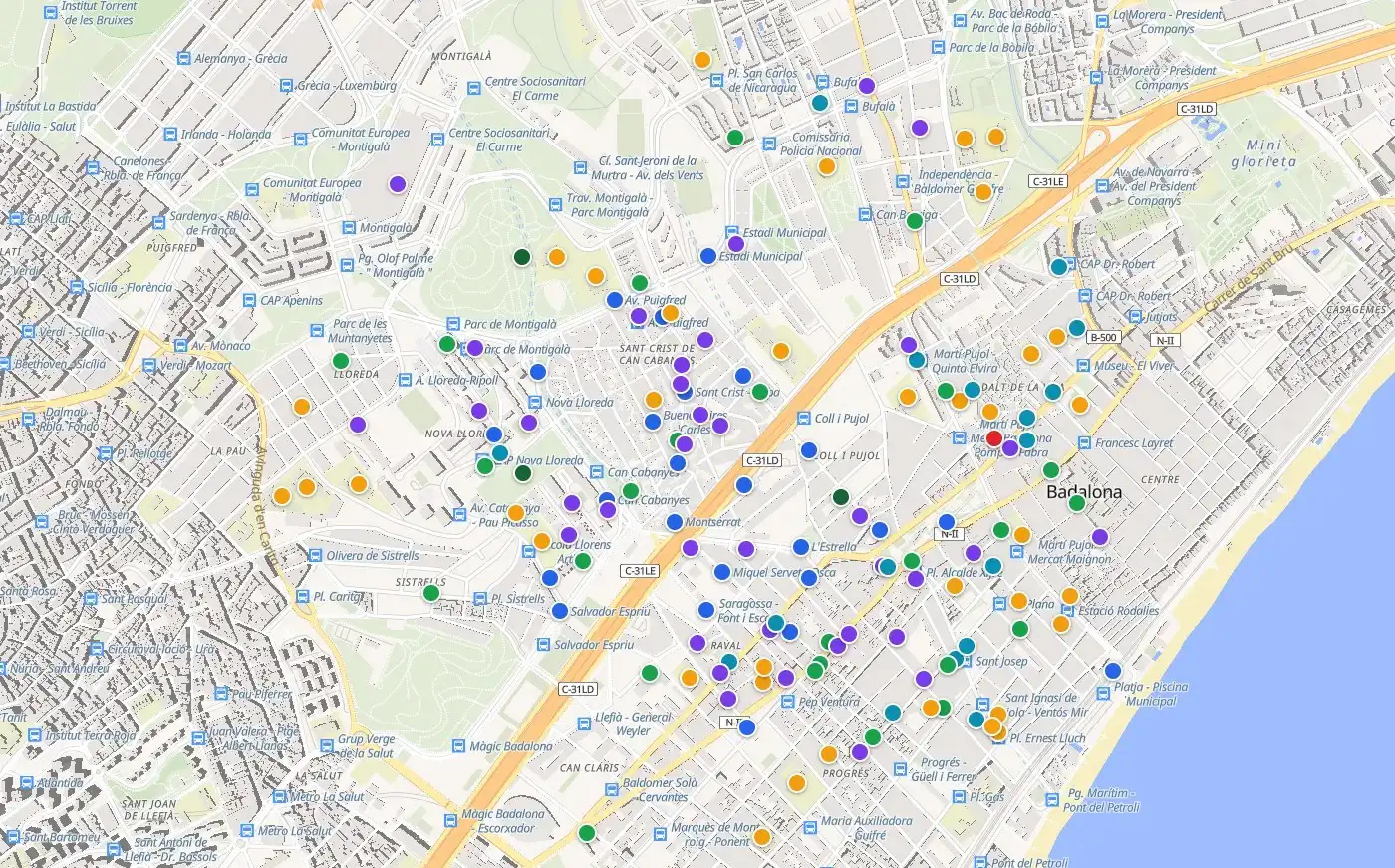Select the B-500 road shield

[1103, 337]
